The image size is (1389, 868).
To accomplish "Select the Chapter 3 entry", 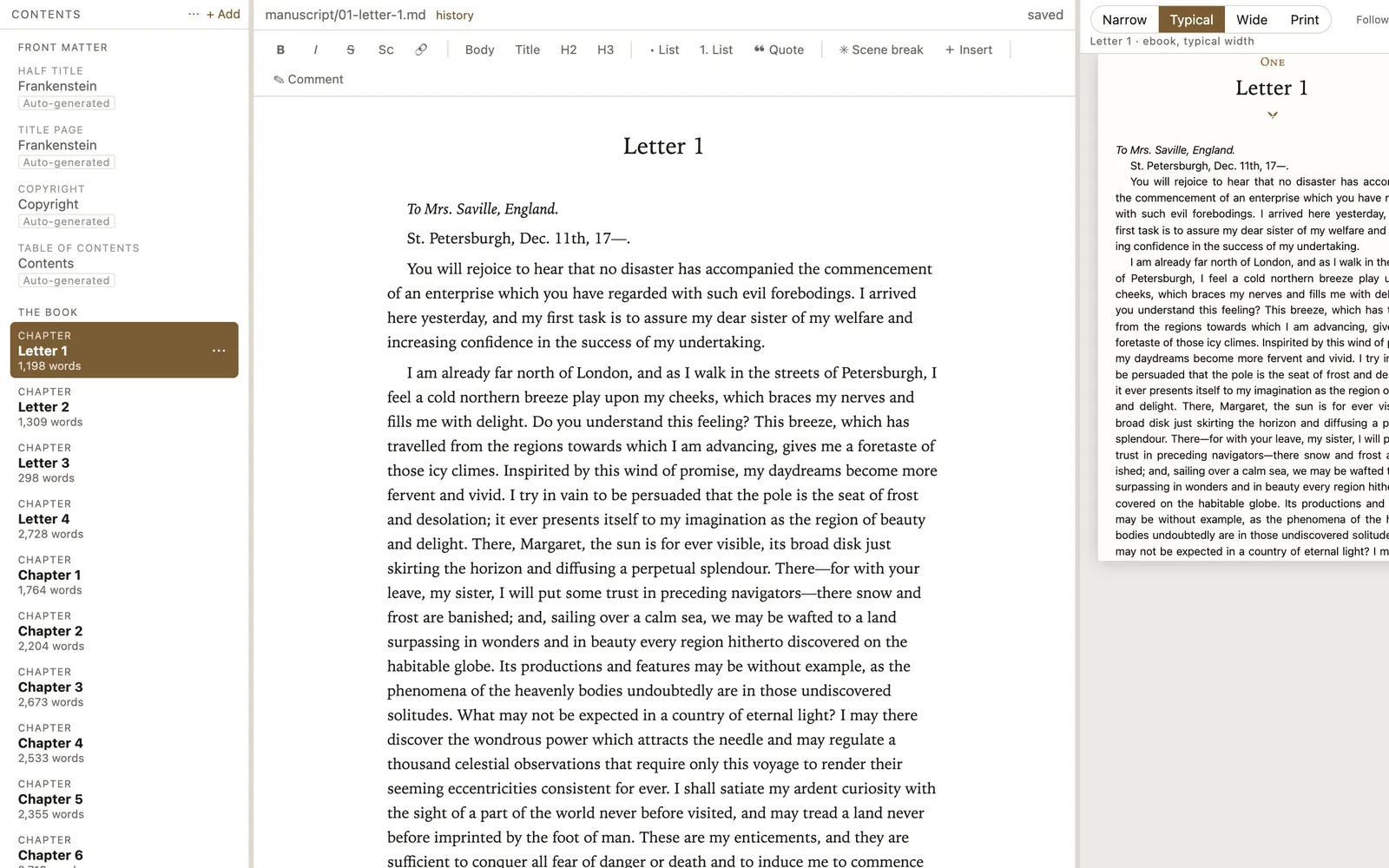I will click(124, 687).
